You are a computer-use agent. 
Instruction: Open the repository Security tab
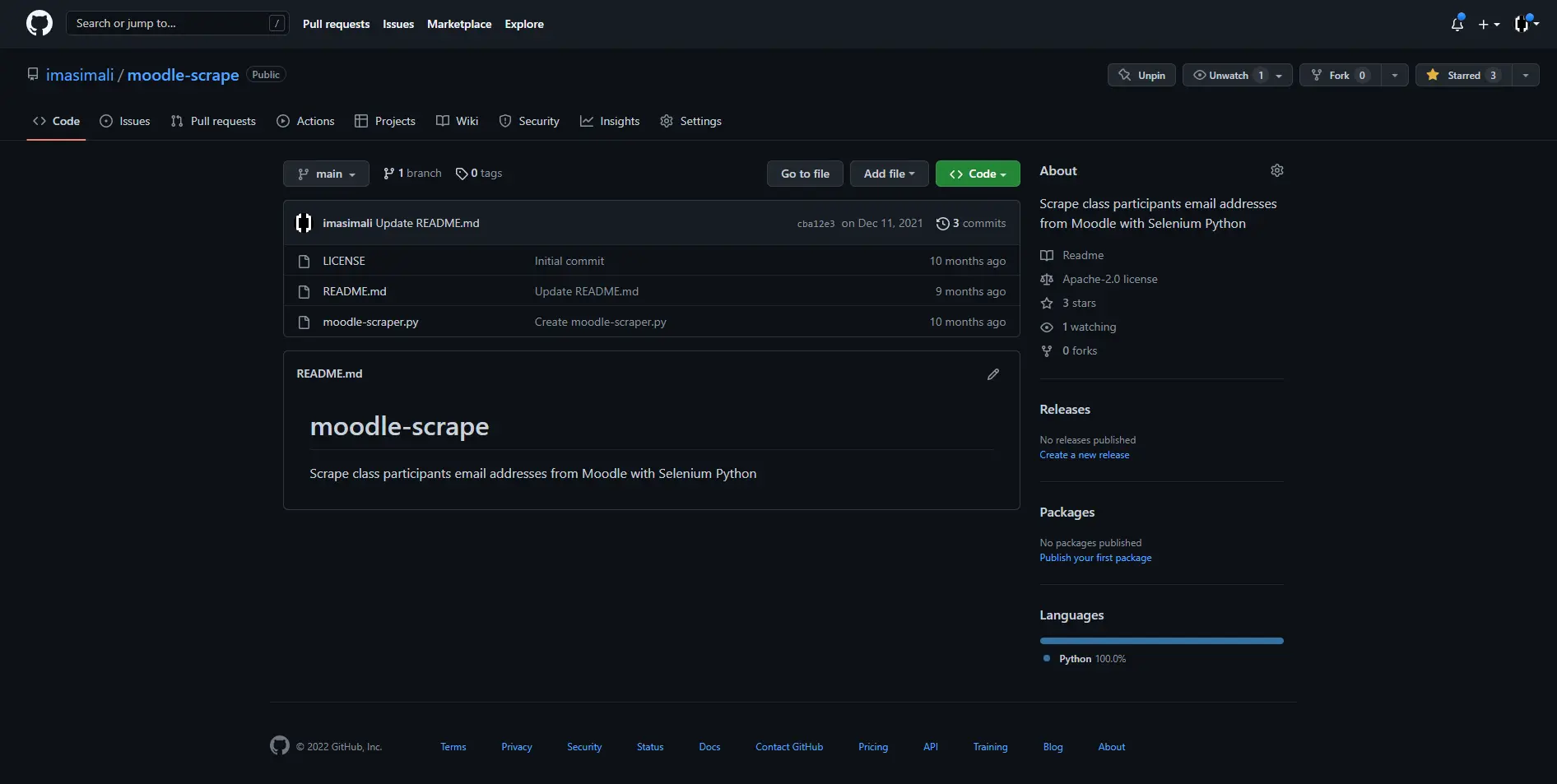click(529, 121)
